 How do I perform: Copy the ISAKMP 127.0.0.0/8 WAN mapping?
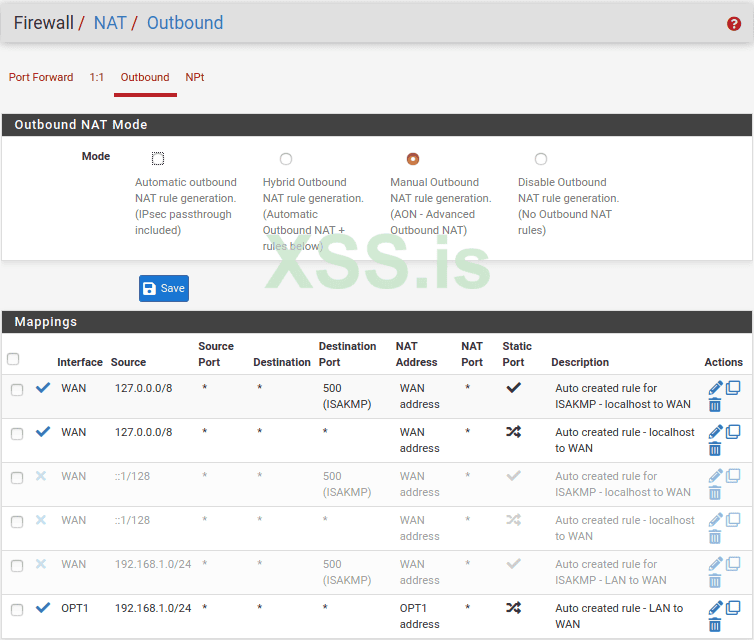coord(733,388)
